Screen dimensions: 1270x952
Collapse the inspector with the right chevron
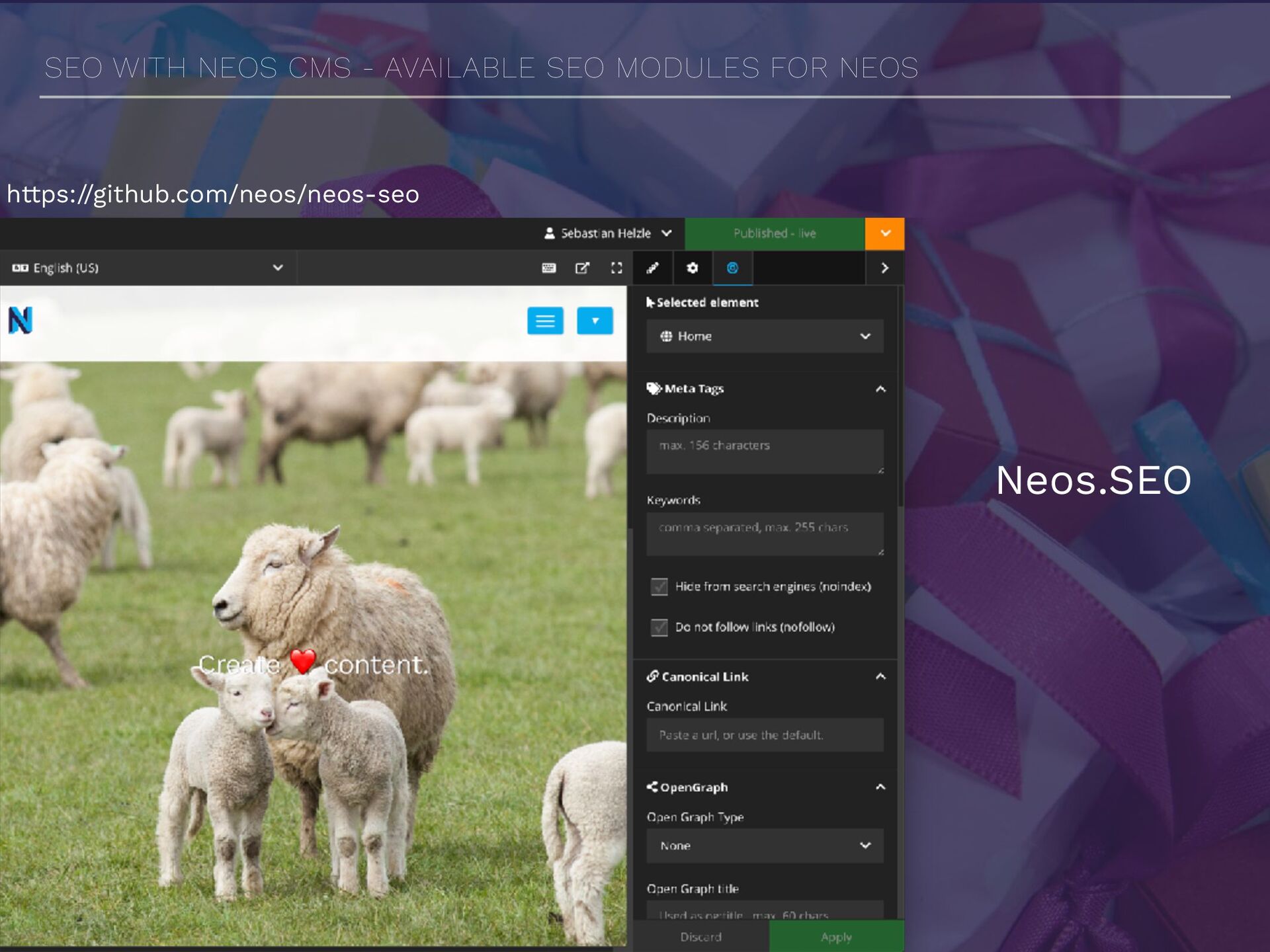[x=884, y=268]
